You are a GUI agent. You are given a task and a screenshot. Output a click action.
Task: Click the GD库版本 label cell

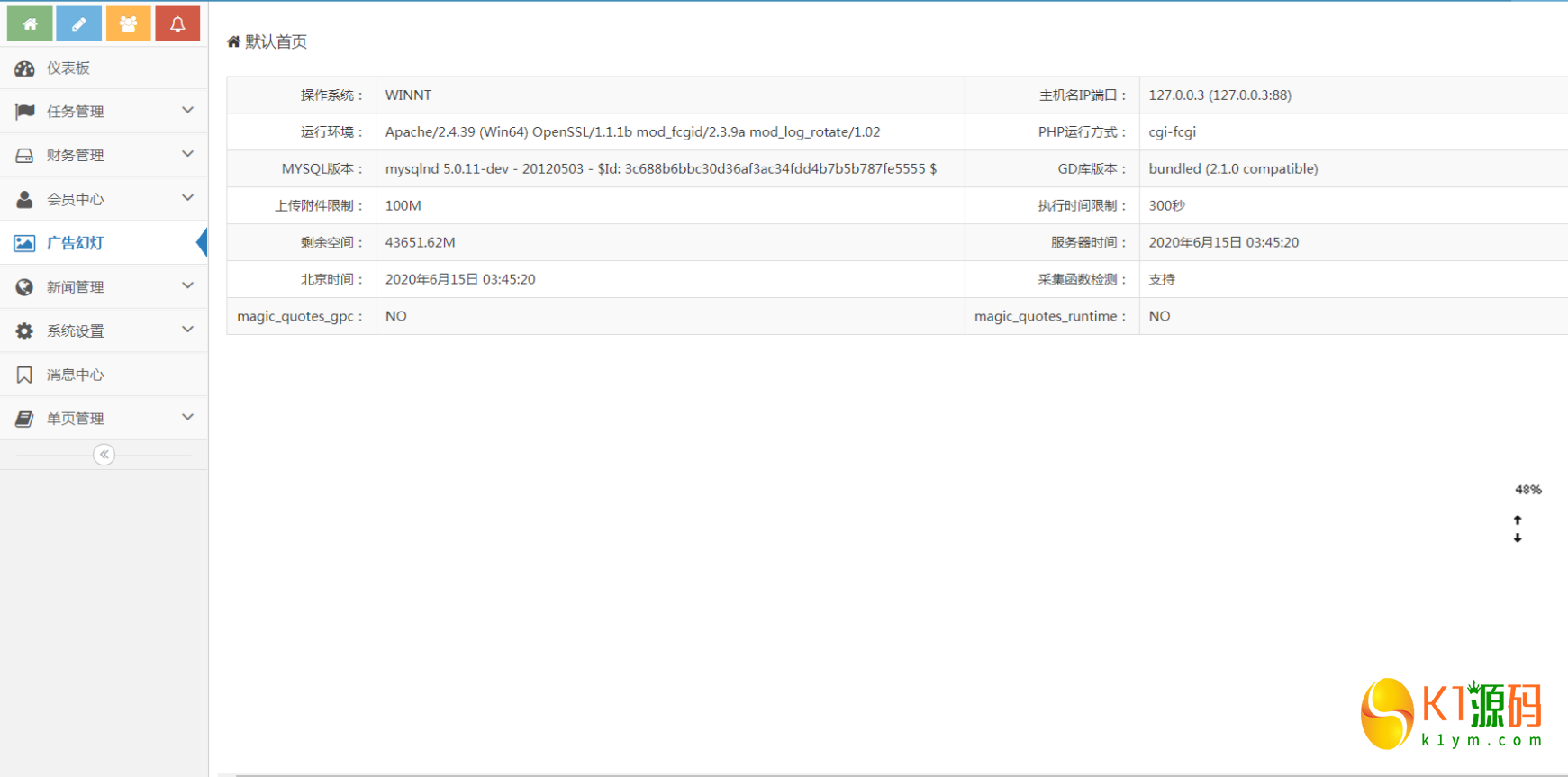tap(1052, 168)
